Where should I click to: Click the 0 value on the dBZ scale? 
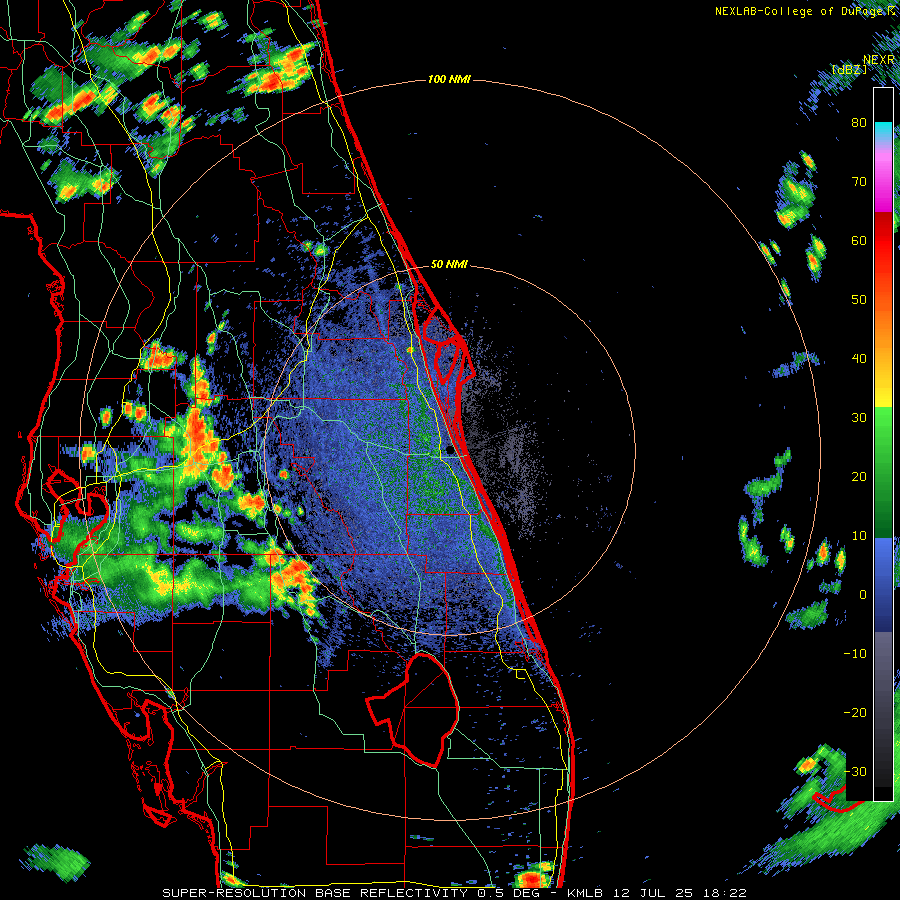(x=863, y=595)
